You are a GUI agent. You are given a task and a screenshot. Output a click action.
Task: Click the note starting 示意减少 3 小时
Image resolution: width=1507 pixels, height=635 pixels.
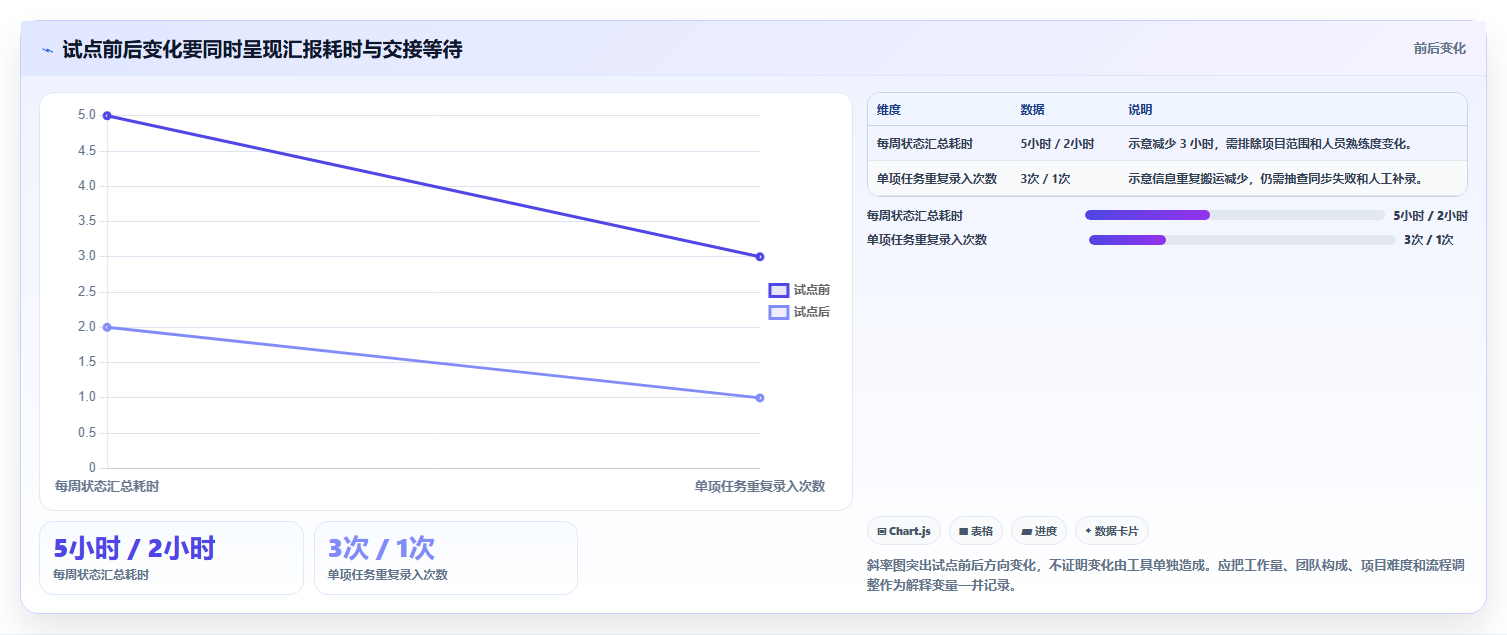coord(1270,144)
